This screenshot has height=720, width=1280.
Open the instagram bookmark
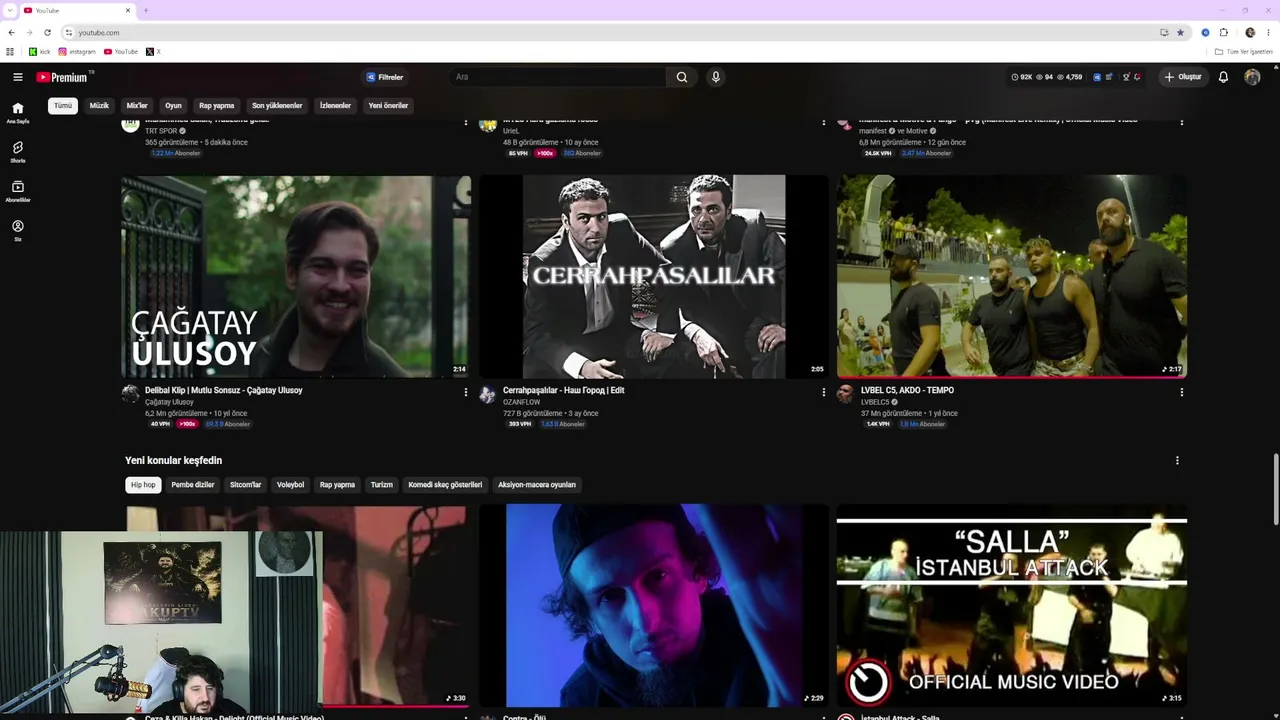(x=77, y=52)
